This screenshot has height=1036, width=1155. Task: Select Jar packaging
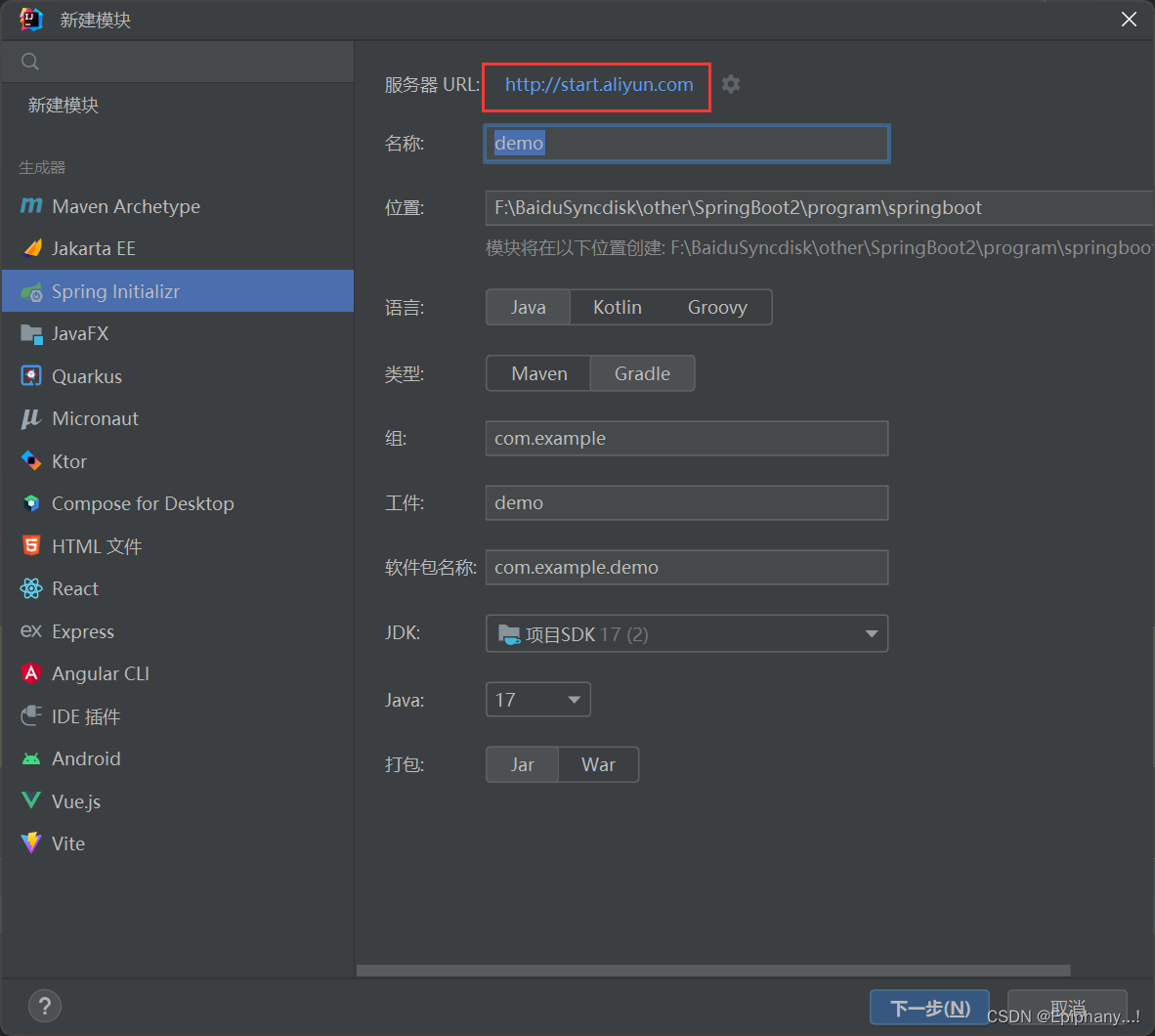(x=522, y=765)
